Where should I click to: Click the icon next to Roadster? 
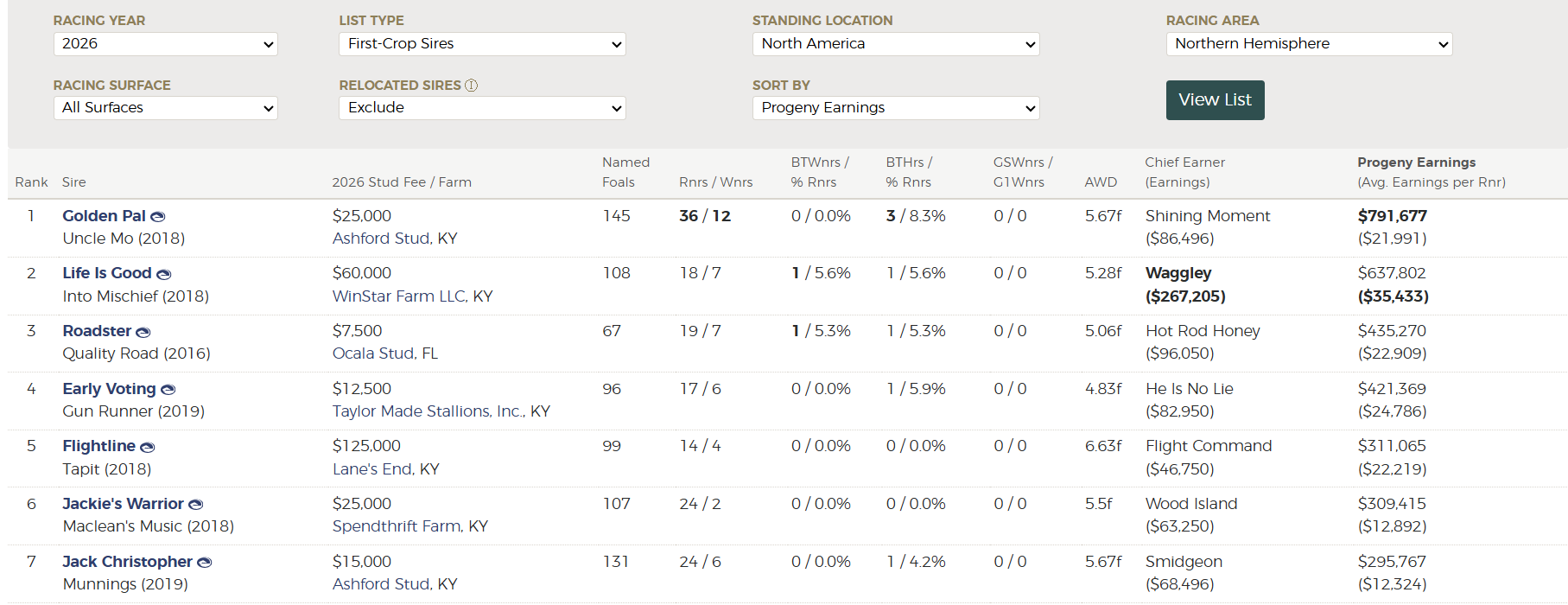tap(143, 332)
